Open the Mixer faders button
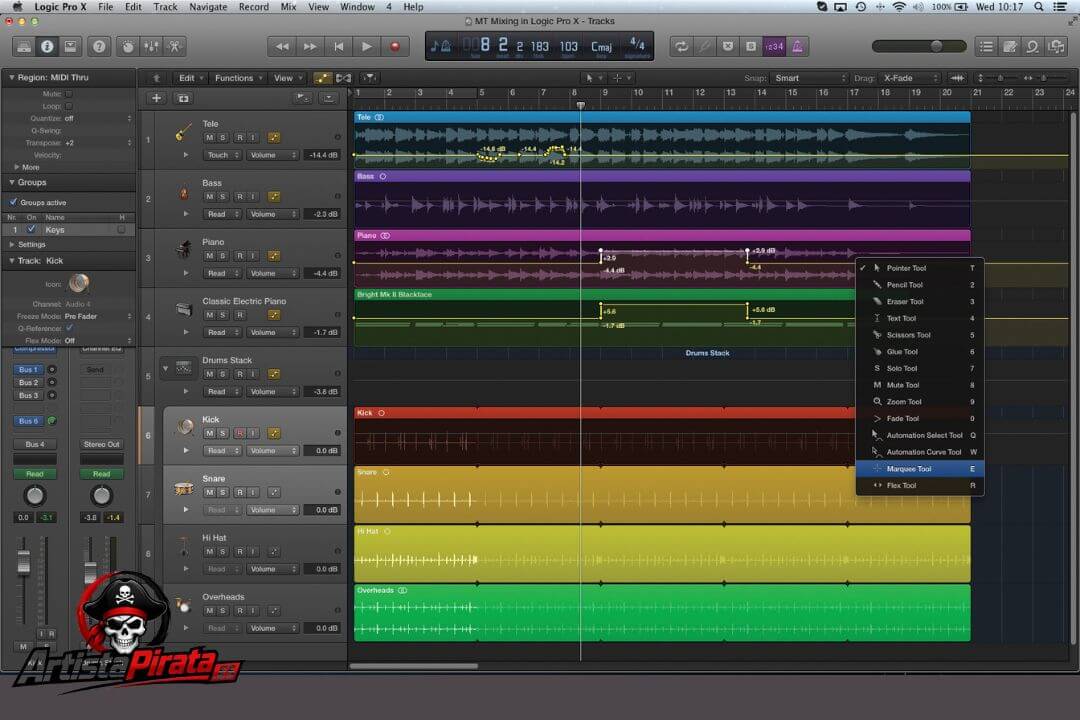The image size is (1080, 720). click(x=152, y=47)
